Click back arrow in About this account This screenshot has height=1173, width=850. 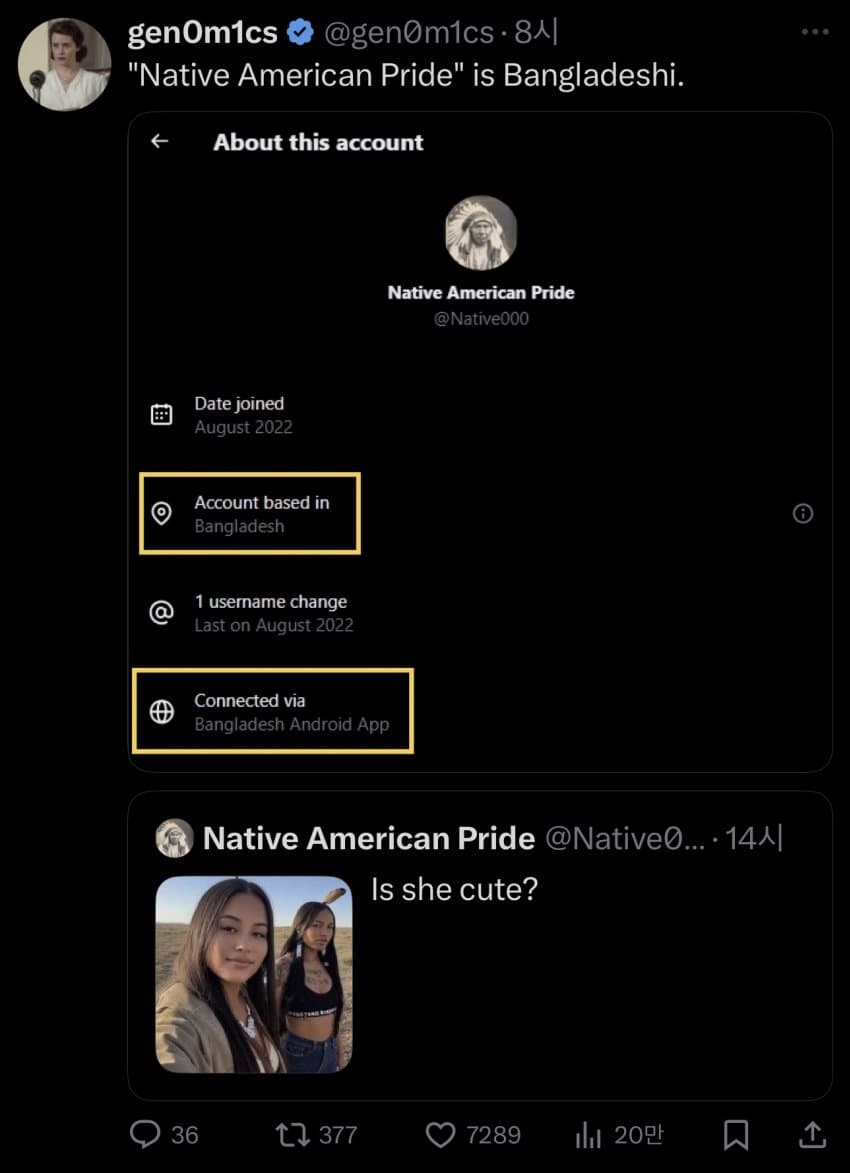click(x=159, y=141)
